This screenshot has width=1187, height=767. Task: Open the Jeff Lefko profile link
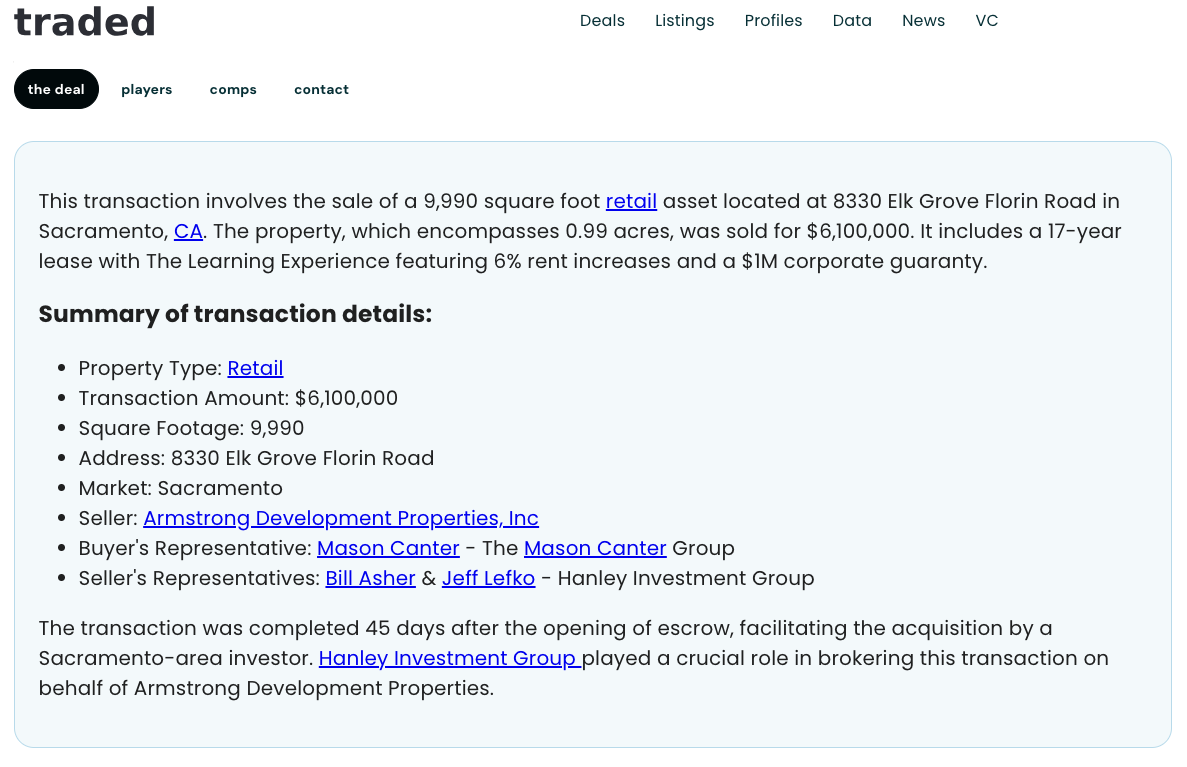(488, 578)
